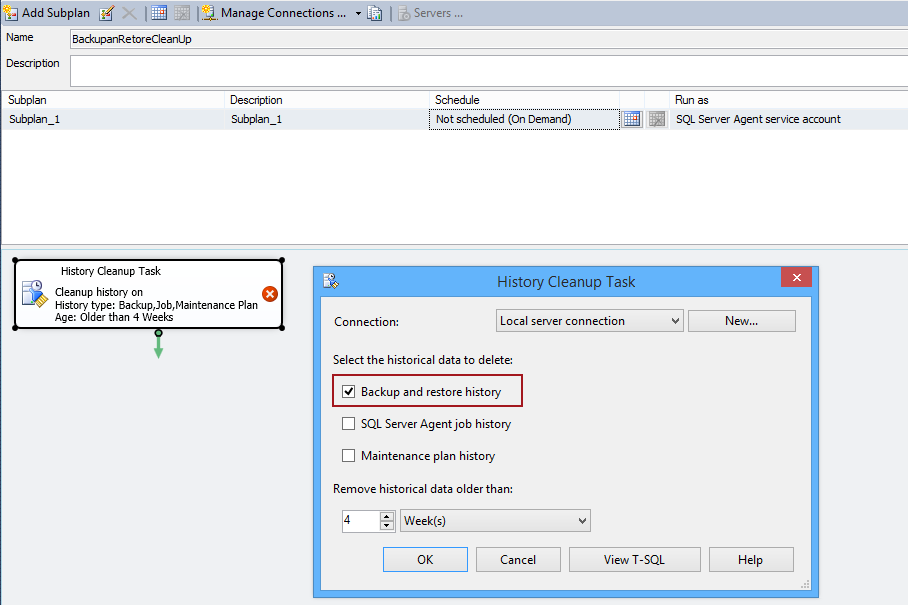Open the Week(s) time unit dropdown
908x605 pixels.
(x=495, y=520)
